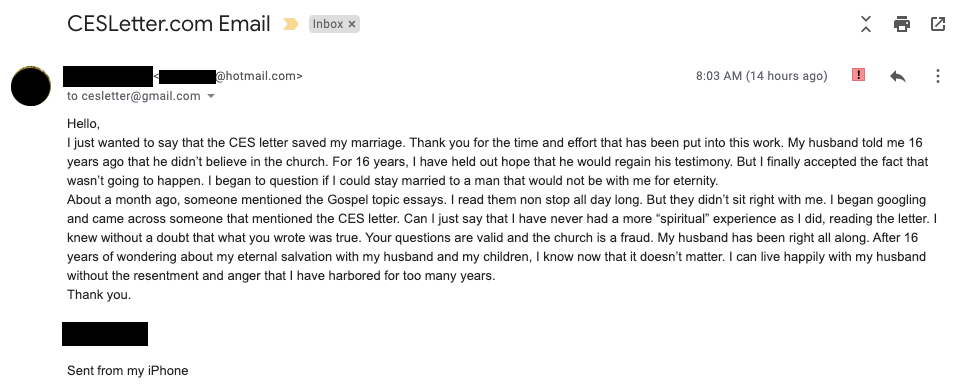
Task: Open the three-dot more options menu
Action: coord(938,76)
